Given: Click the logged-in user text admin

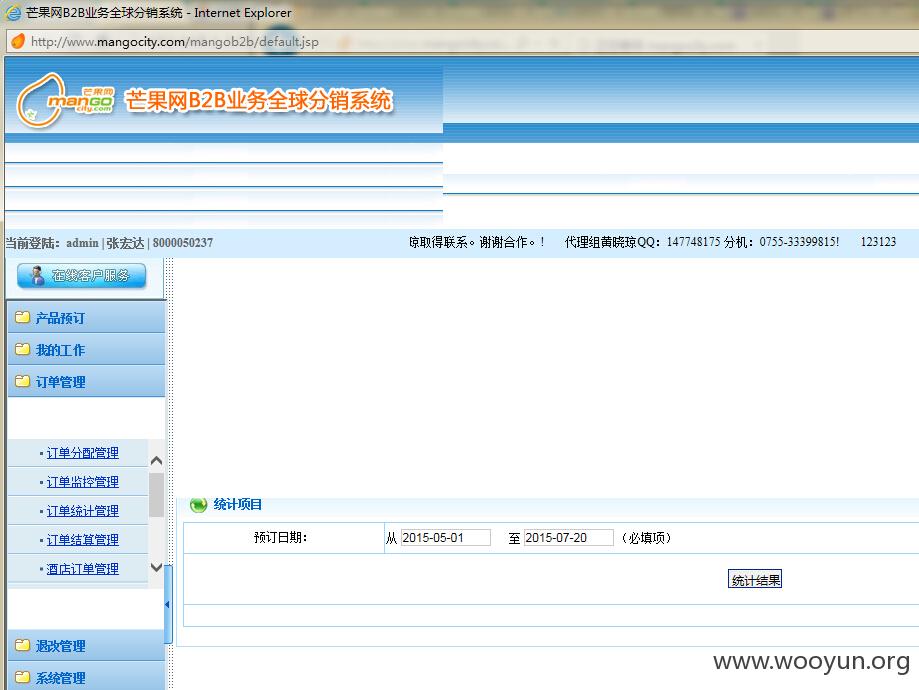Looking at the screenshot, I should 82,243.
